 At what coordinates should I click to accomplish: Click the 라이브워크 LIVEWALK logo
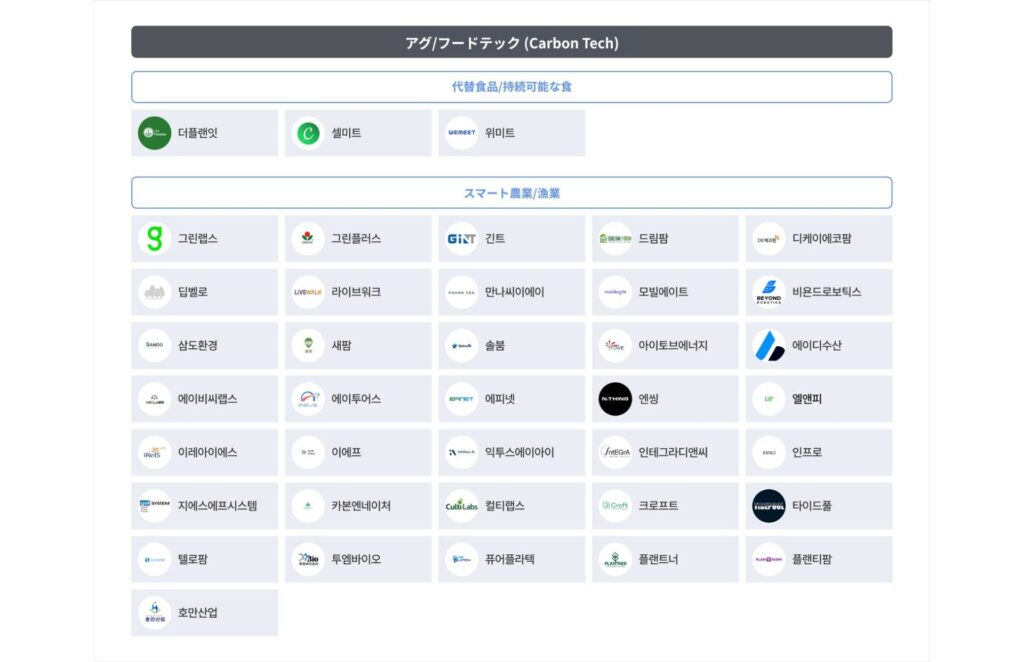point(308,292)
